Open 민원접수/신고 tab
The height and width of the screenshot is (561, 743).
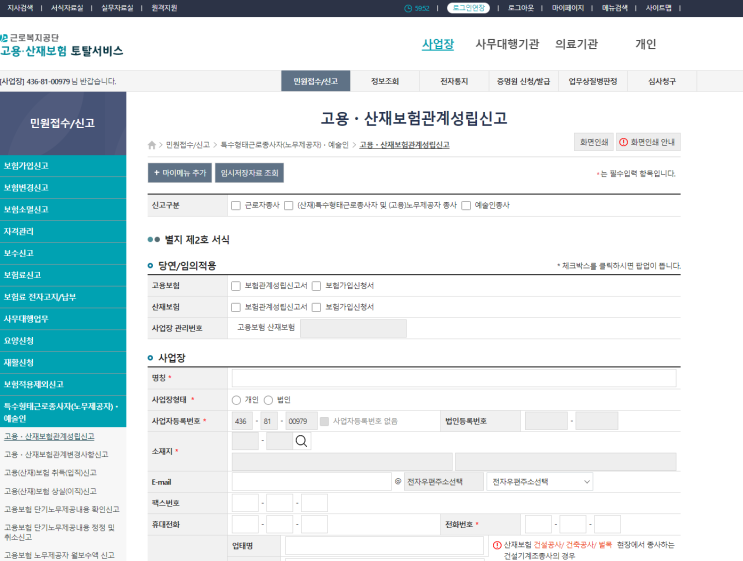[316, 81]
